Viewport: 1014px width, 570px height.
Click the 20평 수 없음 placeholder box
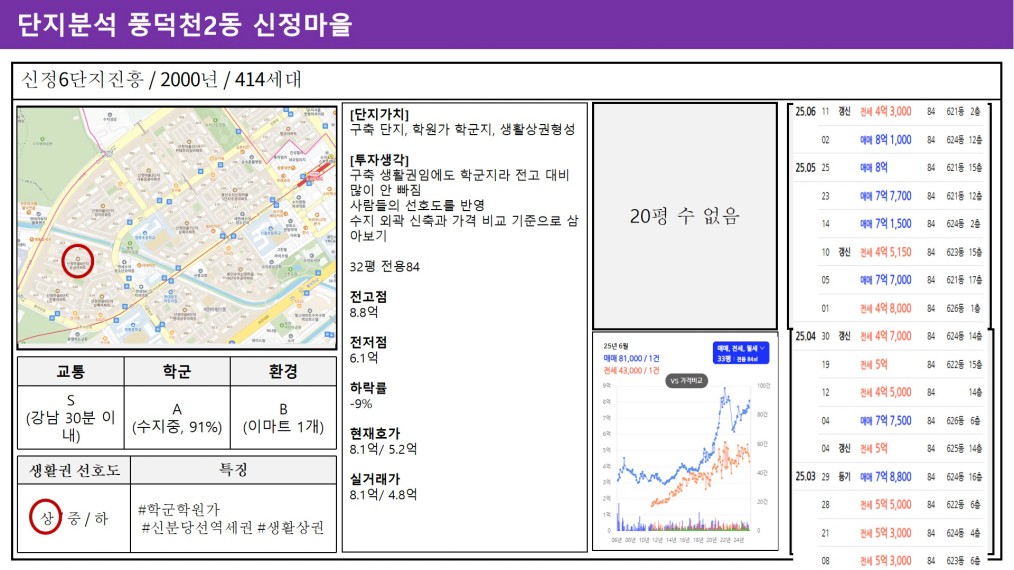tap(685, 216)
